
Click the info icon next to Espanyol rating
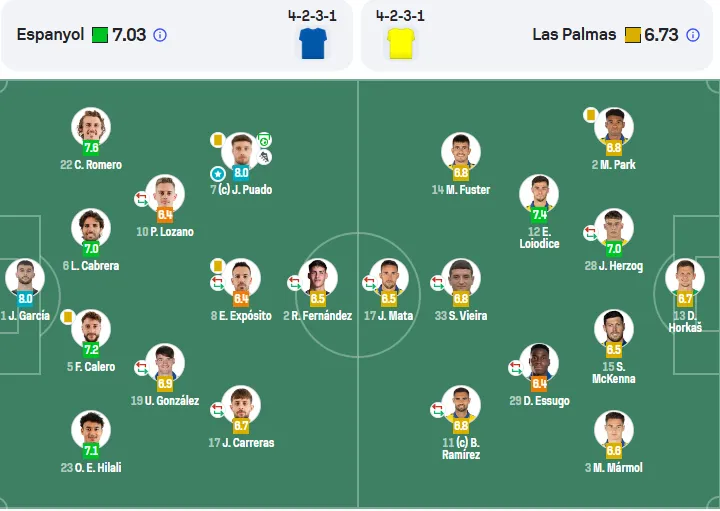[x=160, y=35]
